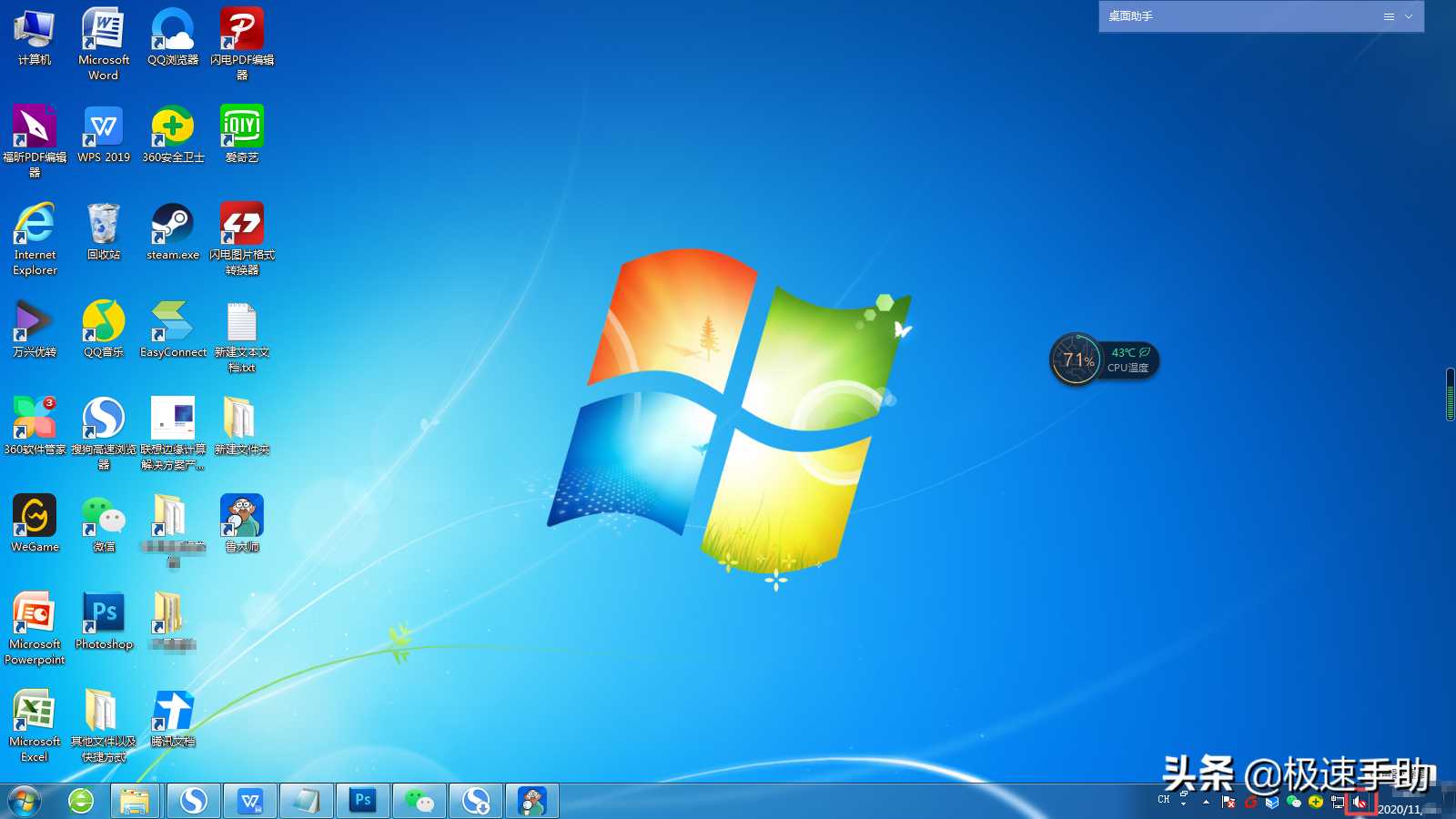Open the QQ浏览器 desktop shortcut
This screenshot has width=1456, height=819.
(x=173, y=37)
